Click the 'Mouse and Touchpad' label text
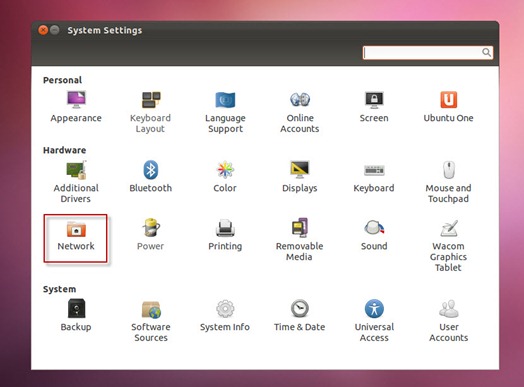Viewport: 524px width, 387px height. (x=448, y=194)
